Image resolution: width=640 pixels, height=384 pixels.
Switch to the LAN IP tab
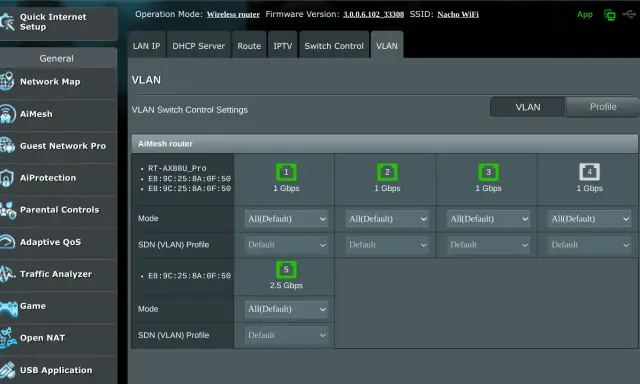(x=147, y=45)
